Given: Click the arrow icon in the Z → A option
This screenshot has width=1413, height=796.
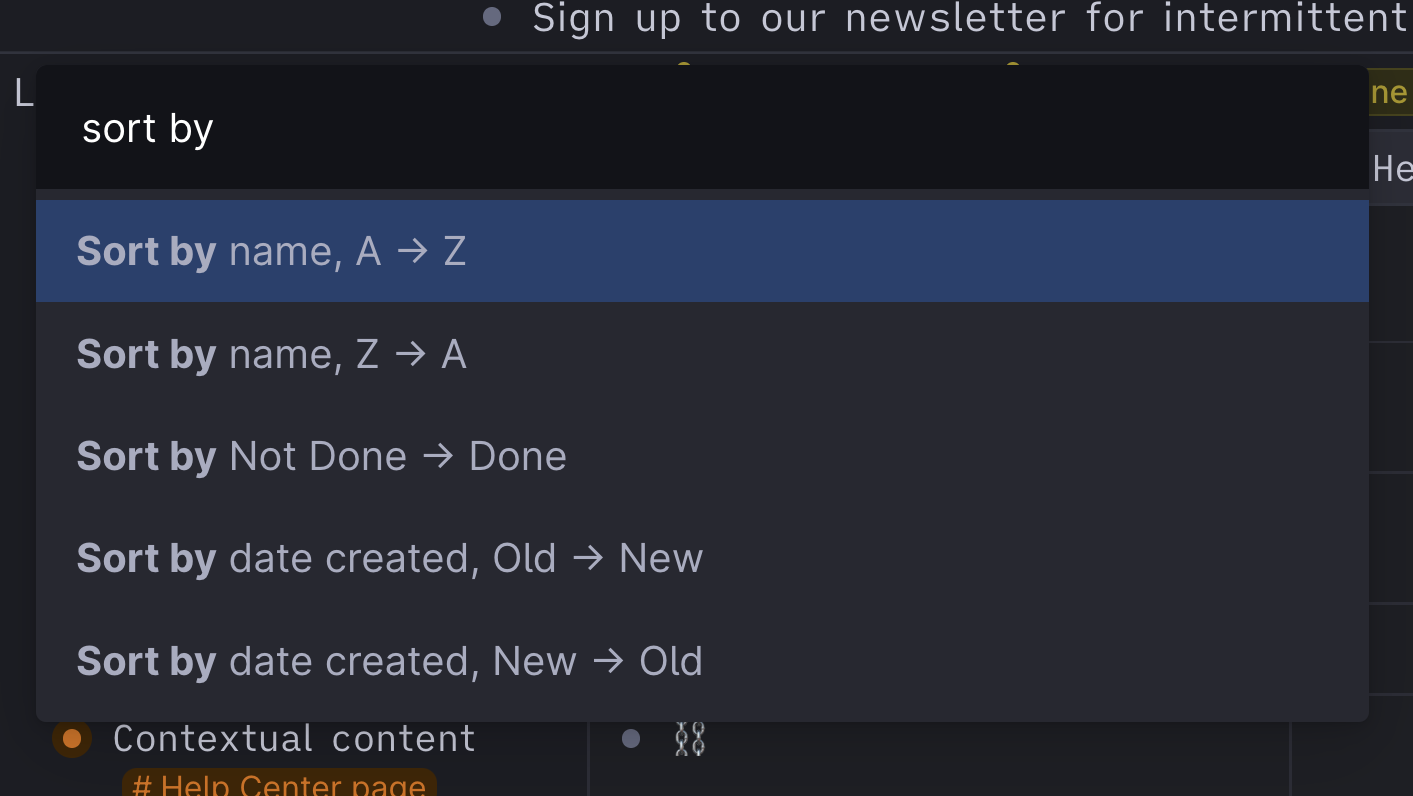Looking at the screenshot, I should point(410,355).
